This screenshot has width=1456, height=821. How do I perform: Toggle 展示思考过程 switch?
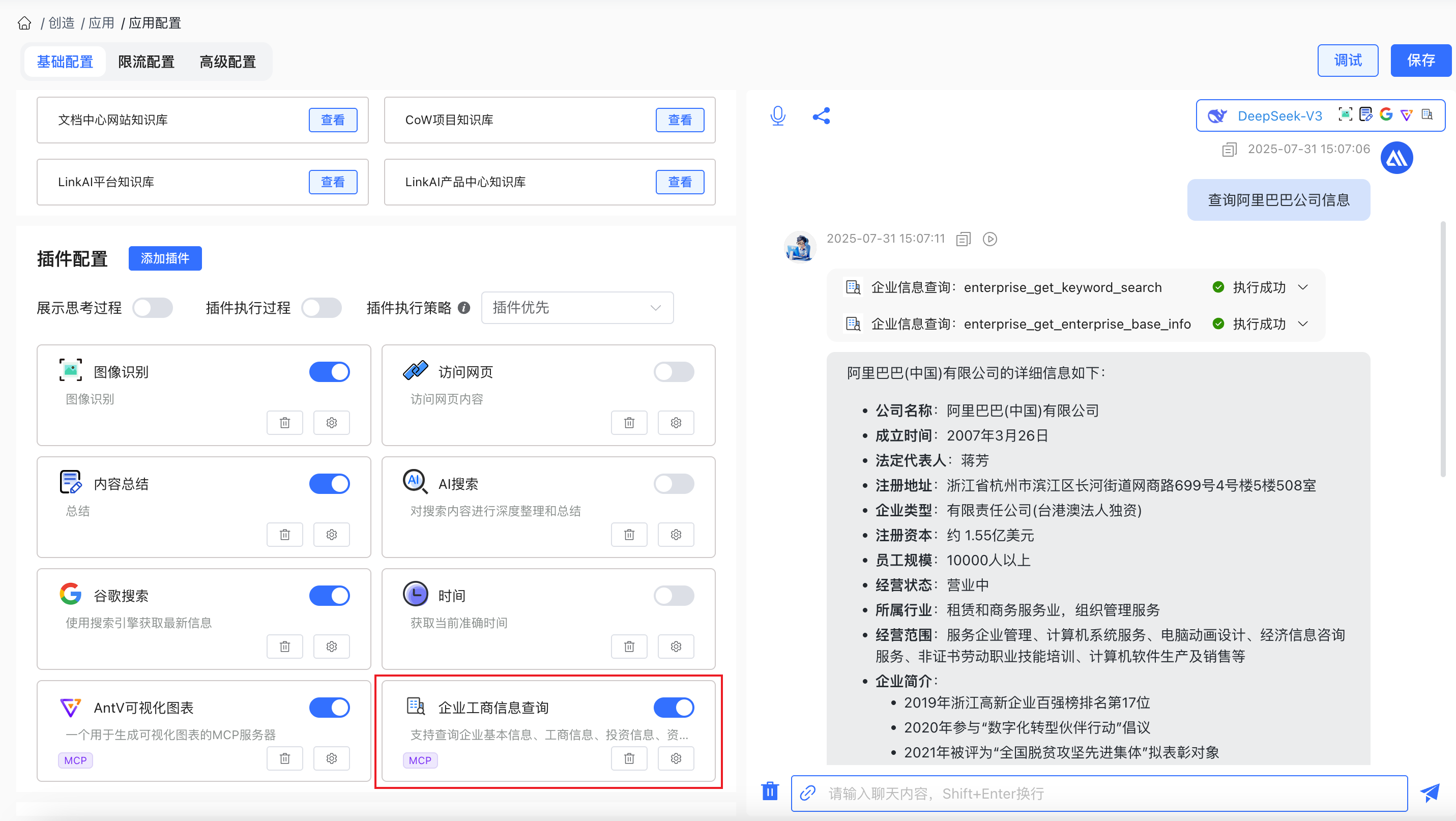[x=153, y=308]
